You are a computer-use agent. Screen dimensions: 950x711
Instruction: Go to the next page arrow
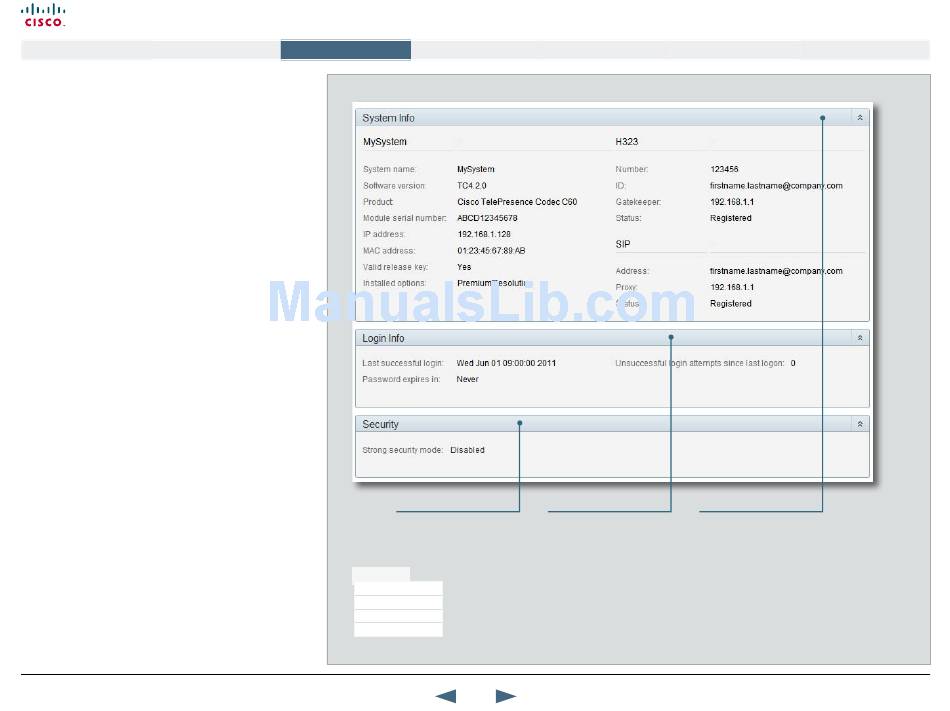click(x=505, y=696)
